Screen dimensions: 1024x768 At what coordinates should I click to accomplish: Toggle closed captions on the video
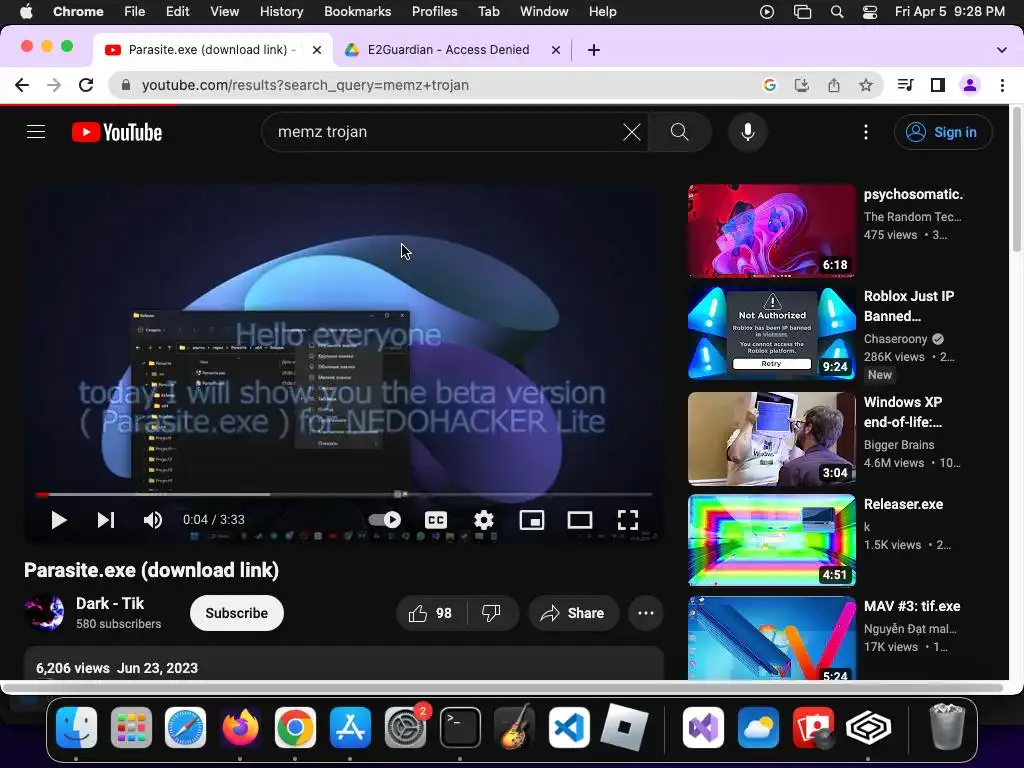coord(436,520)
